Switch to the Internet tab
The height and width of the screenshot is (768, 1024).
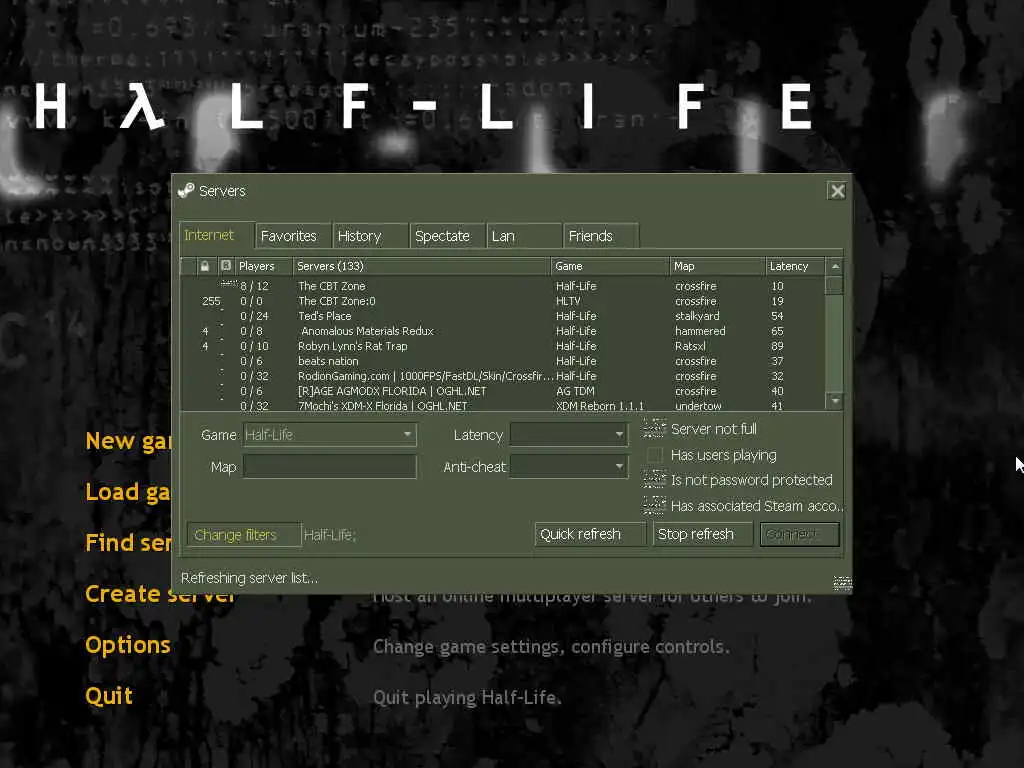(216, 235)
